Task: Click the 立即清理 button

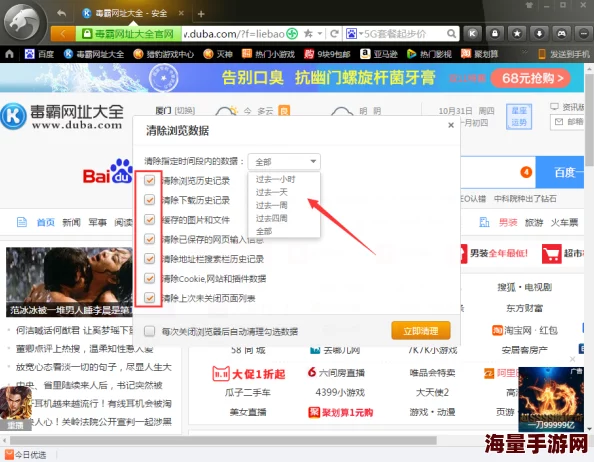Action: click(421, 331)
